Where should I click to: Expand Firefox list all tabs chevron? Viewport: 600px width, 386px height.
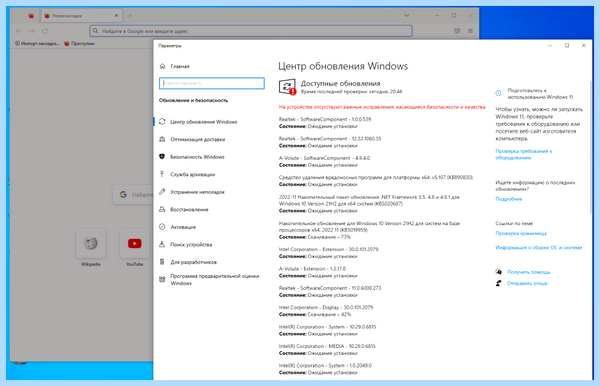(407, 16)
